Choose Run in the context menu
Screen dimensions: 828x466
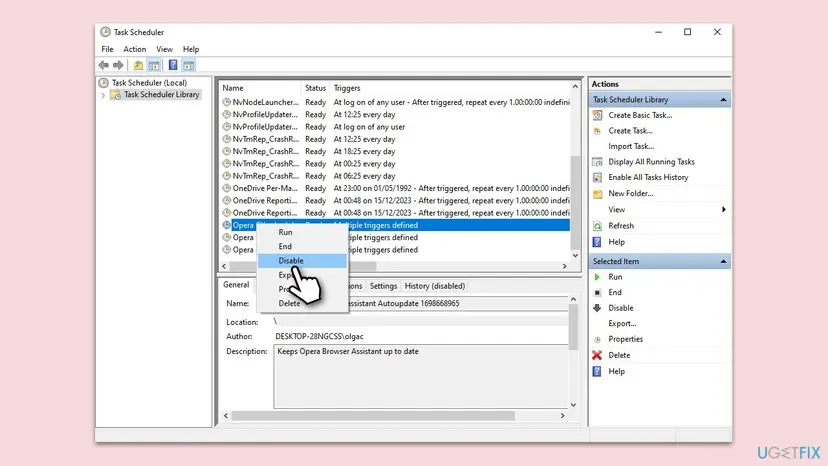tap(302, 232)
